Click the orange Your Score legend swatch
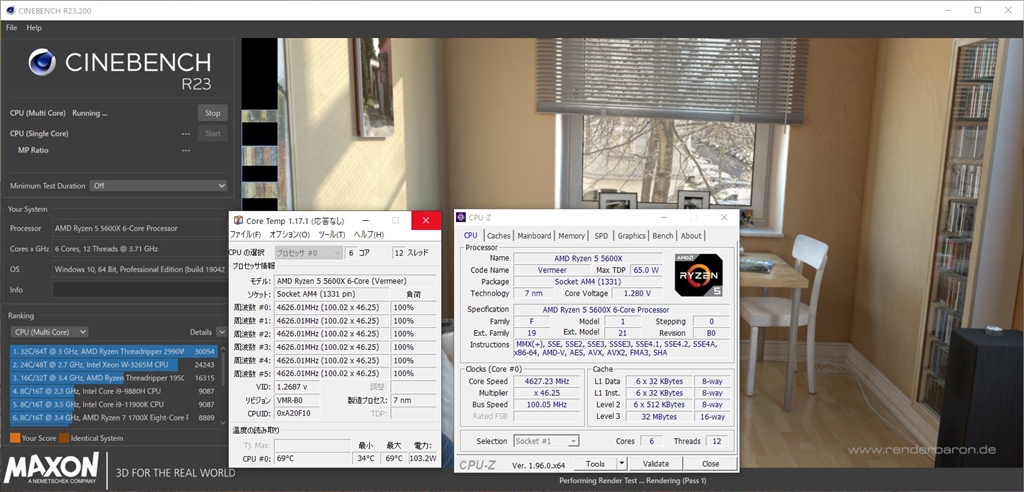 click(x=14, y=438)
